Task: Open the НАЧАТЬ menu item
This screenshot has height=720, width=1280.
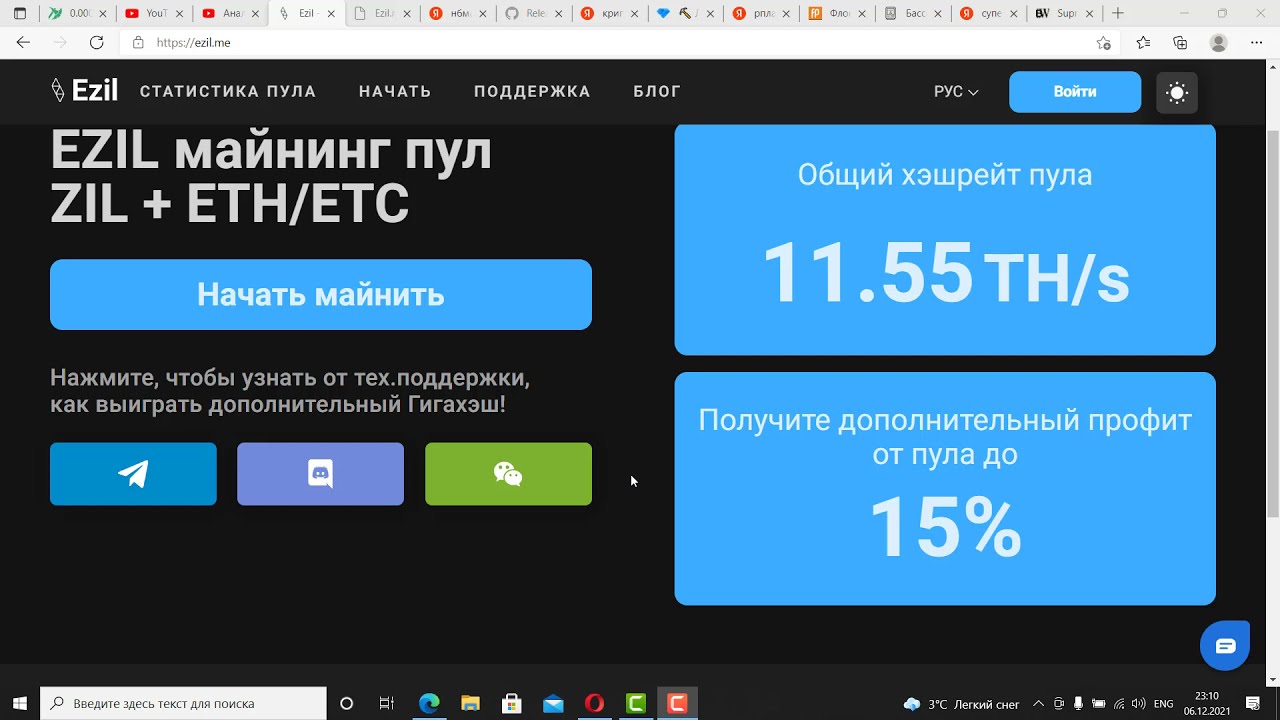Action: point(395,92)
